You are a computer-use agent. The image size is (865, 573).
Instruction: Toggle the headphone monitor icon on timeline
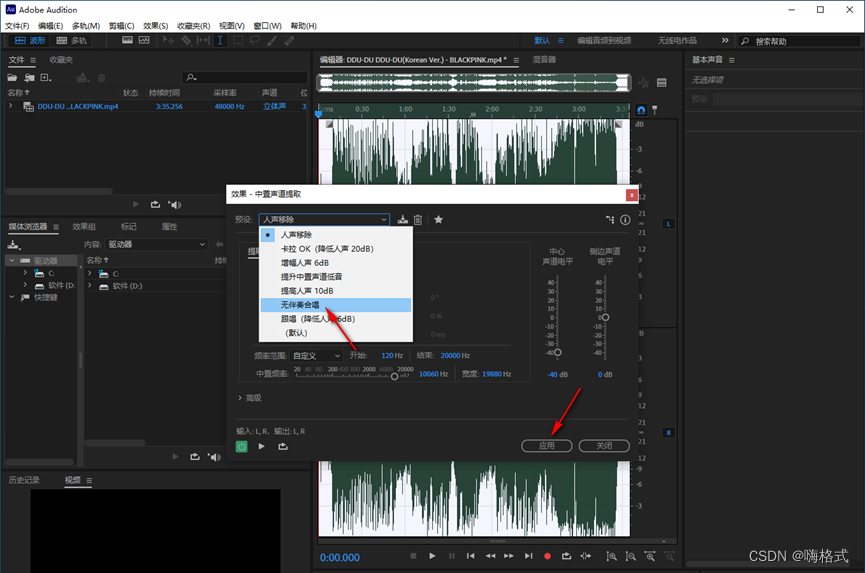tap(641, 110)
